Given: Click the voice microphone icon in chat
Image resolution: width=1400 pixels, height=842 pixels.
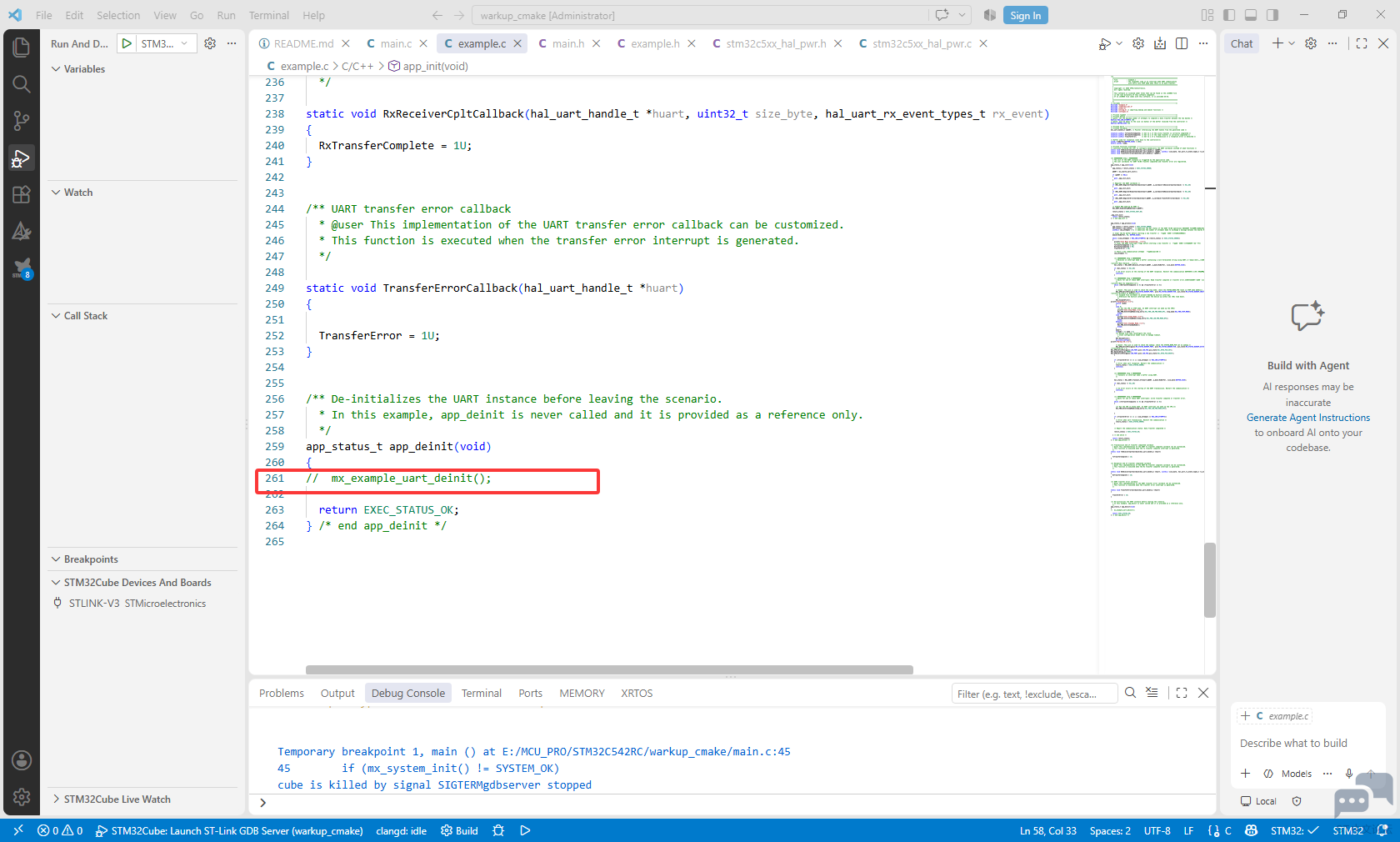Looking at the screenshot, I should click(1349, 774).
